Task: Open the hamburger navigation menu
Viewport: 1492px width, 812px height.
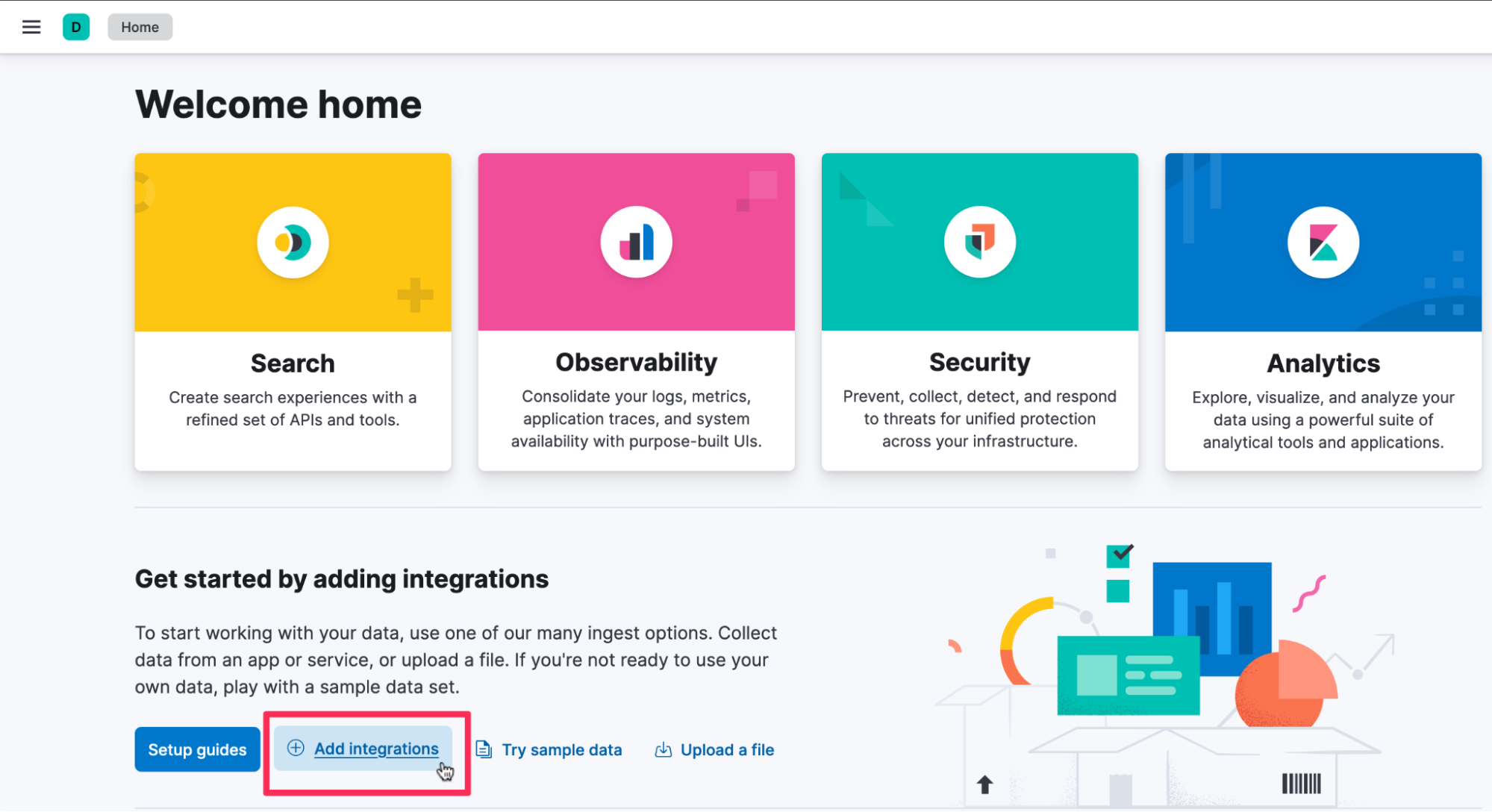Action: coord(31,27)
